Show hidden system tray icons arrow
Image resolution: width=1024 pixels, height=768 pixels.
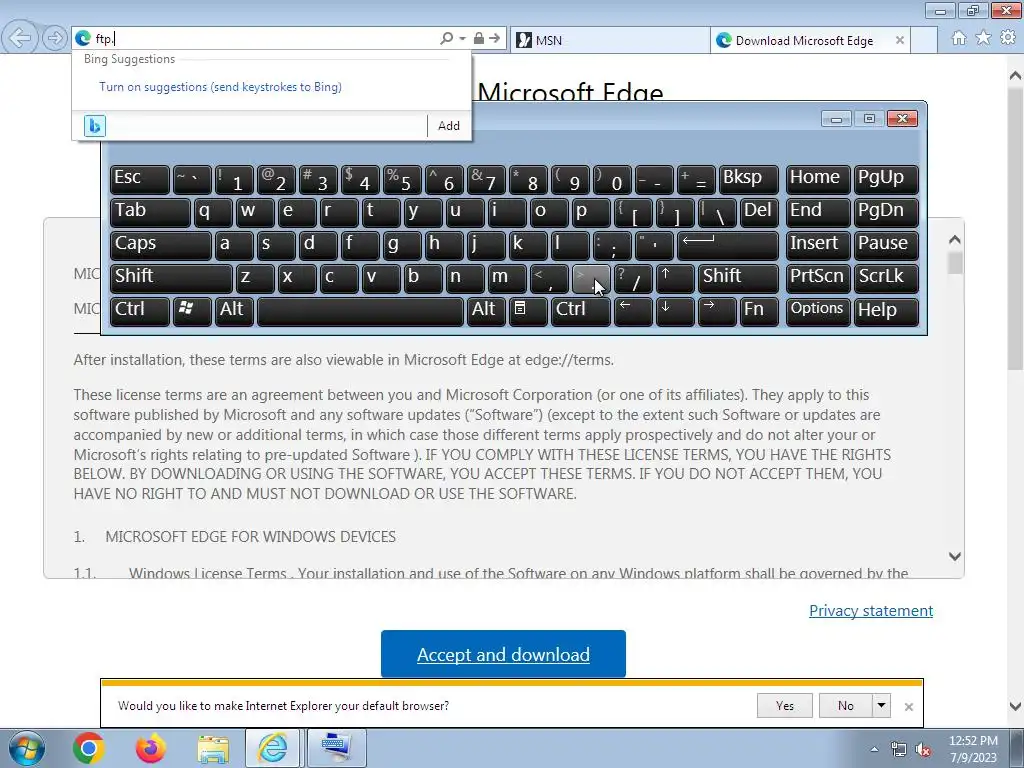[x=874, y=749]
